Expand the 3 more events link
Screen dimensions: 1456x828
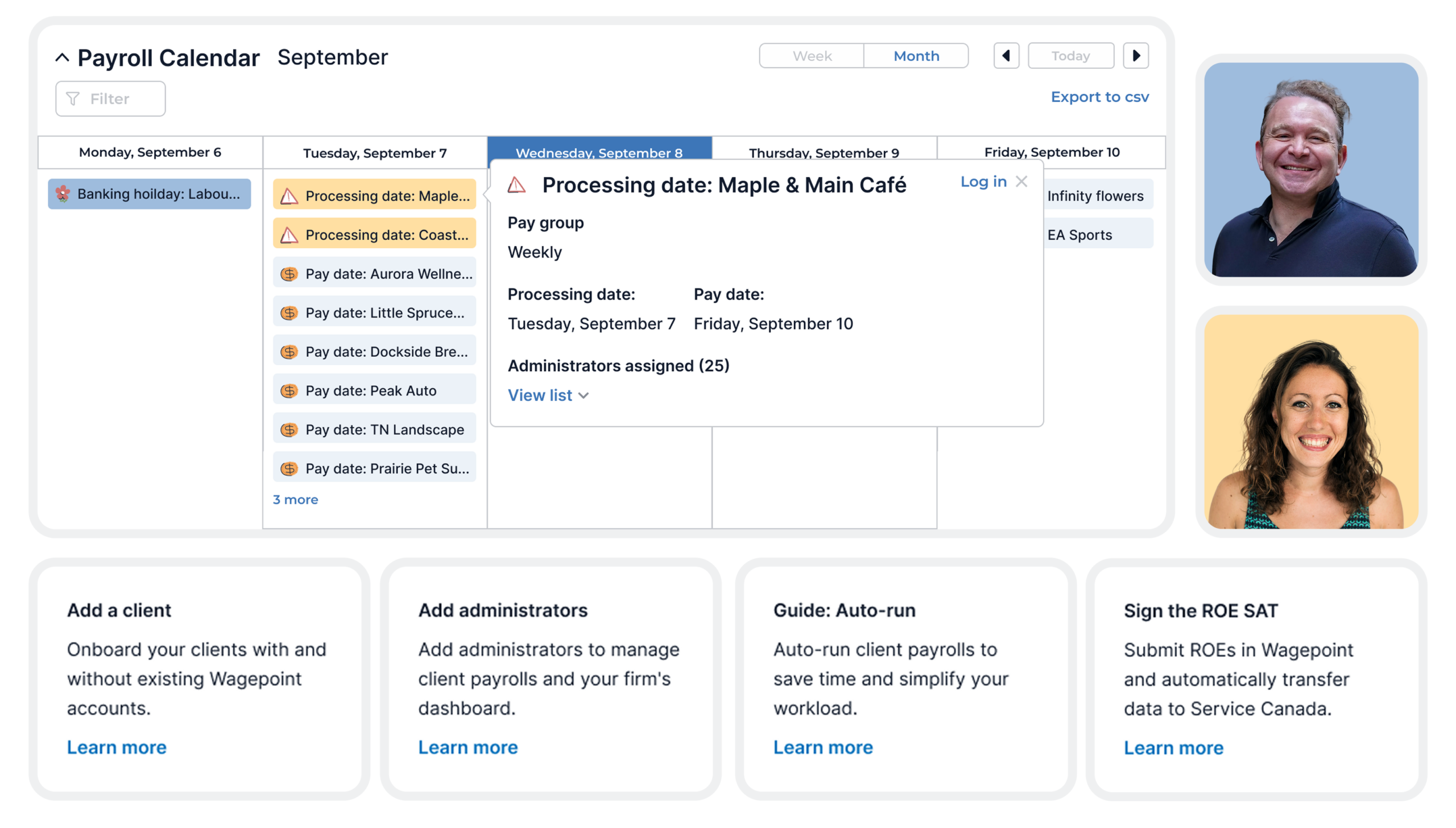pos(295,499)
